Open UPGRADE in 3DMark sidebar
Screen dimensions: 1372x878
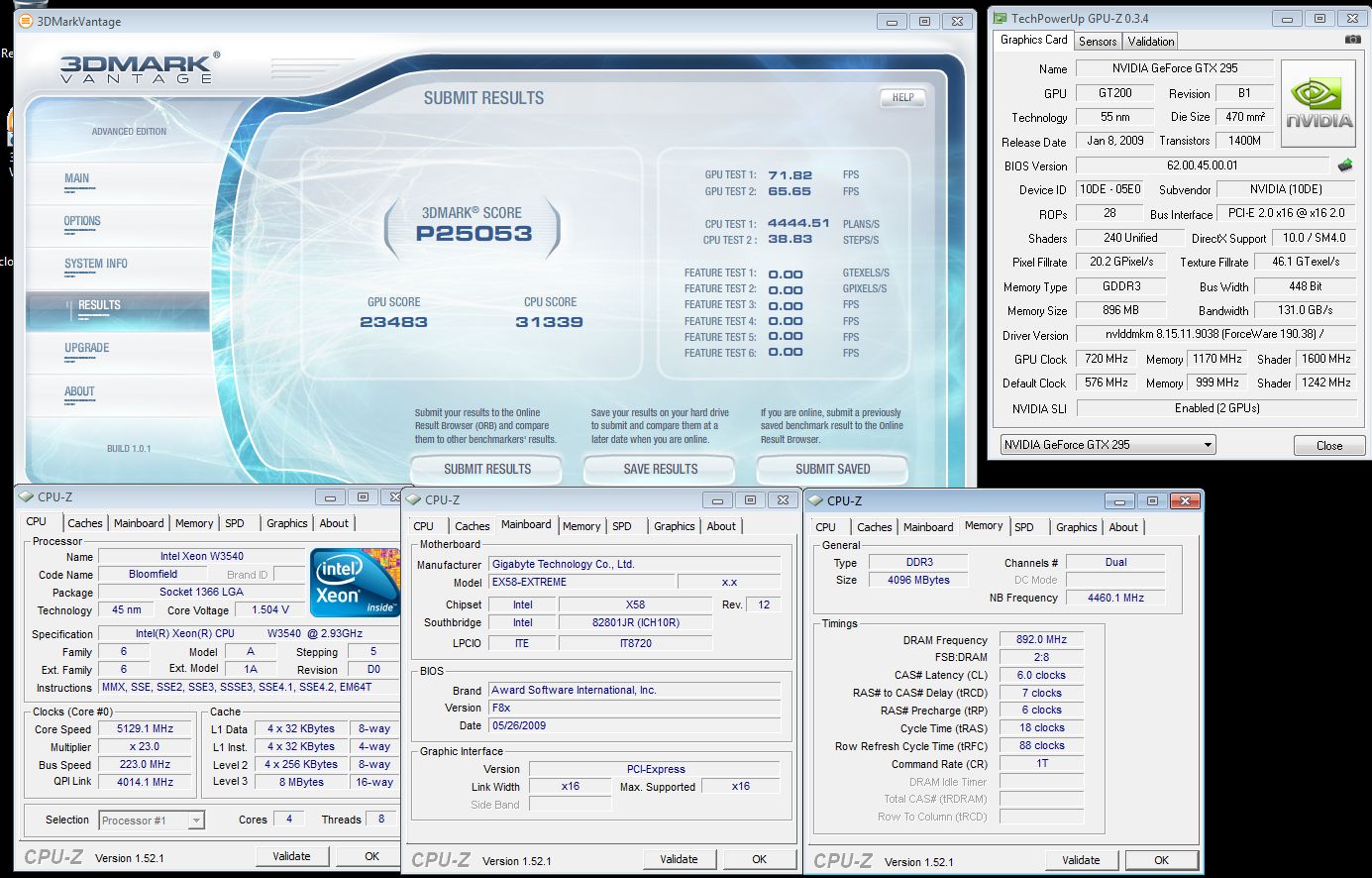[87, 348]
